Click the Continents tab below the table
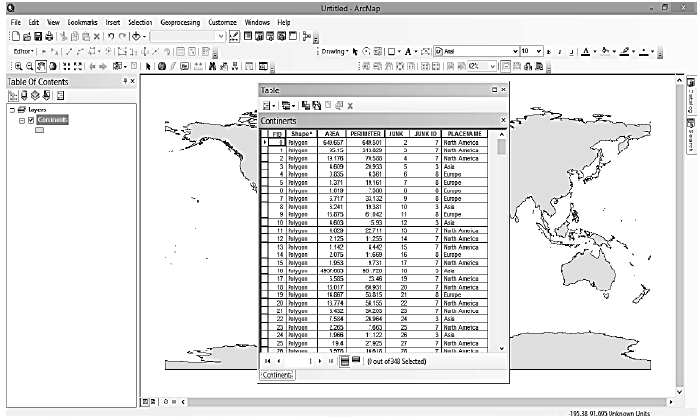The height and width of the screenshot is (420, 700). (x=277, y=375)
